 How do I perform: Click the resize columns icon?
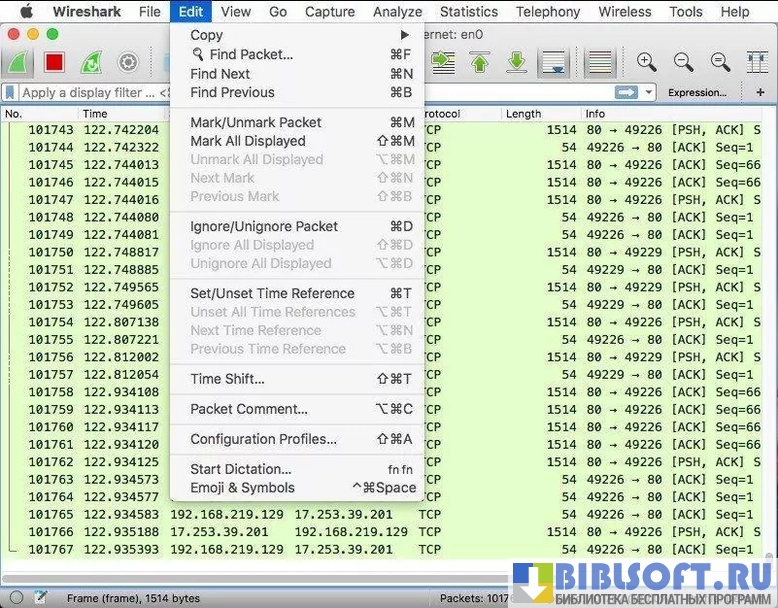[757, 62]
